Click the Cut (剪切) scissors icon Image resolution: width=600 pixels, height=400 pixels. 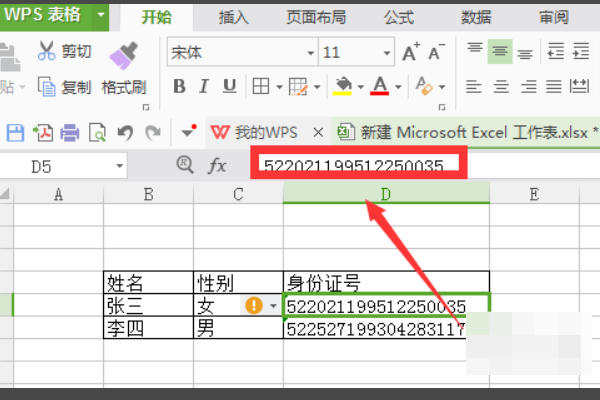point(46,51)
